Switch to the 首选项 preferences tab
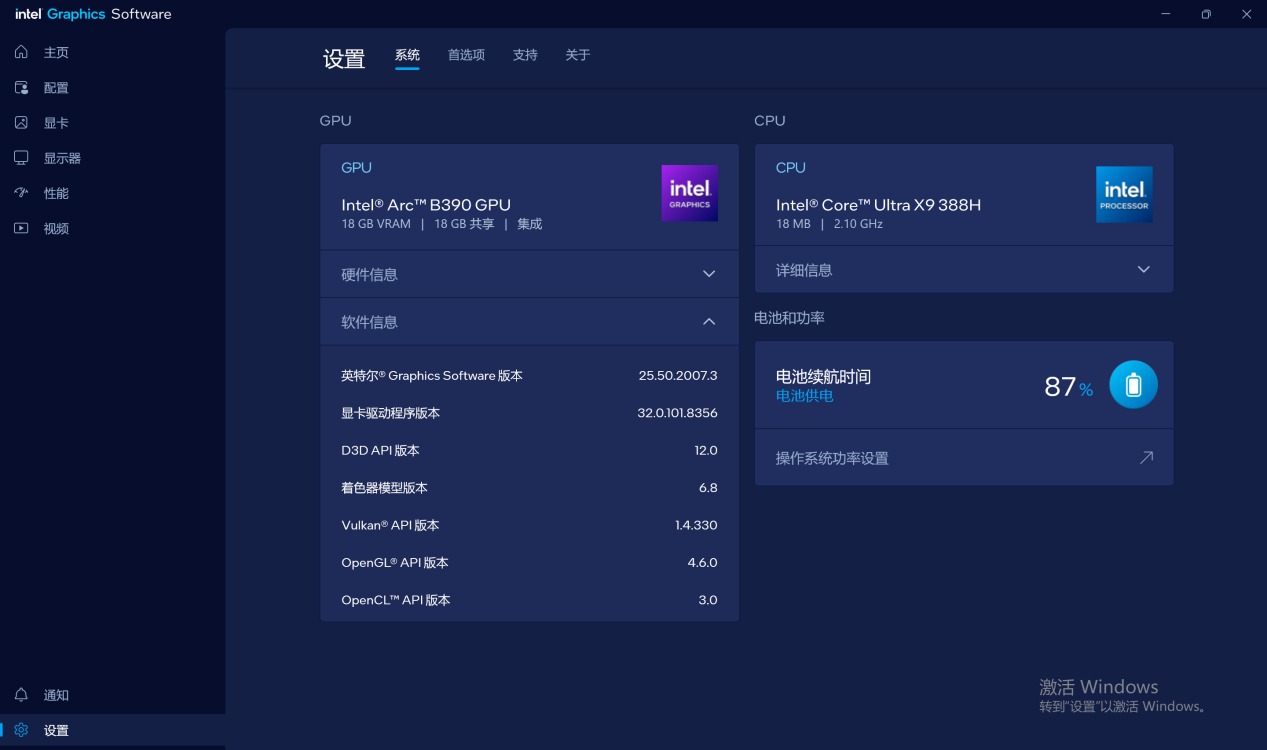Screen dimensions: 1267x750 click(x=466, y=55)
